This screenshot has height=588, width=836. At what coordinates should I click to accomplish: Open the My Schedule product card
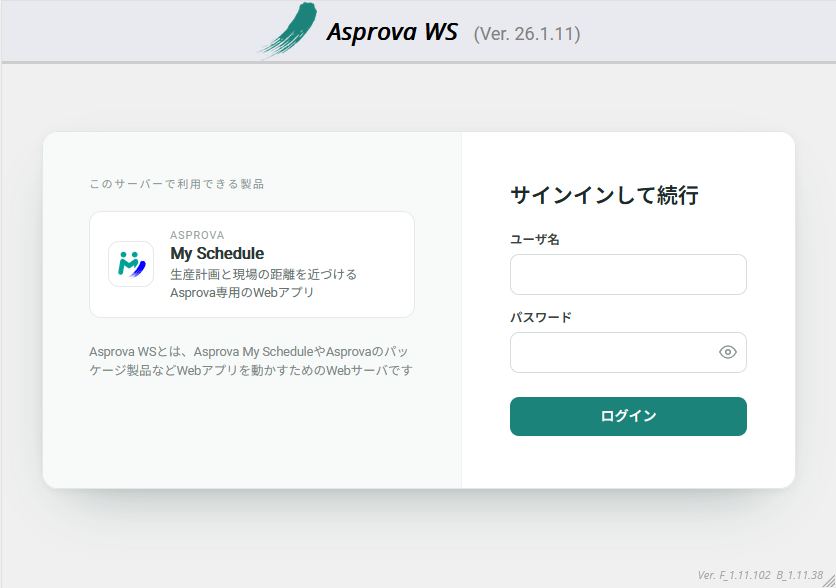(252, 264)
